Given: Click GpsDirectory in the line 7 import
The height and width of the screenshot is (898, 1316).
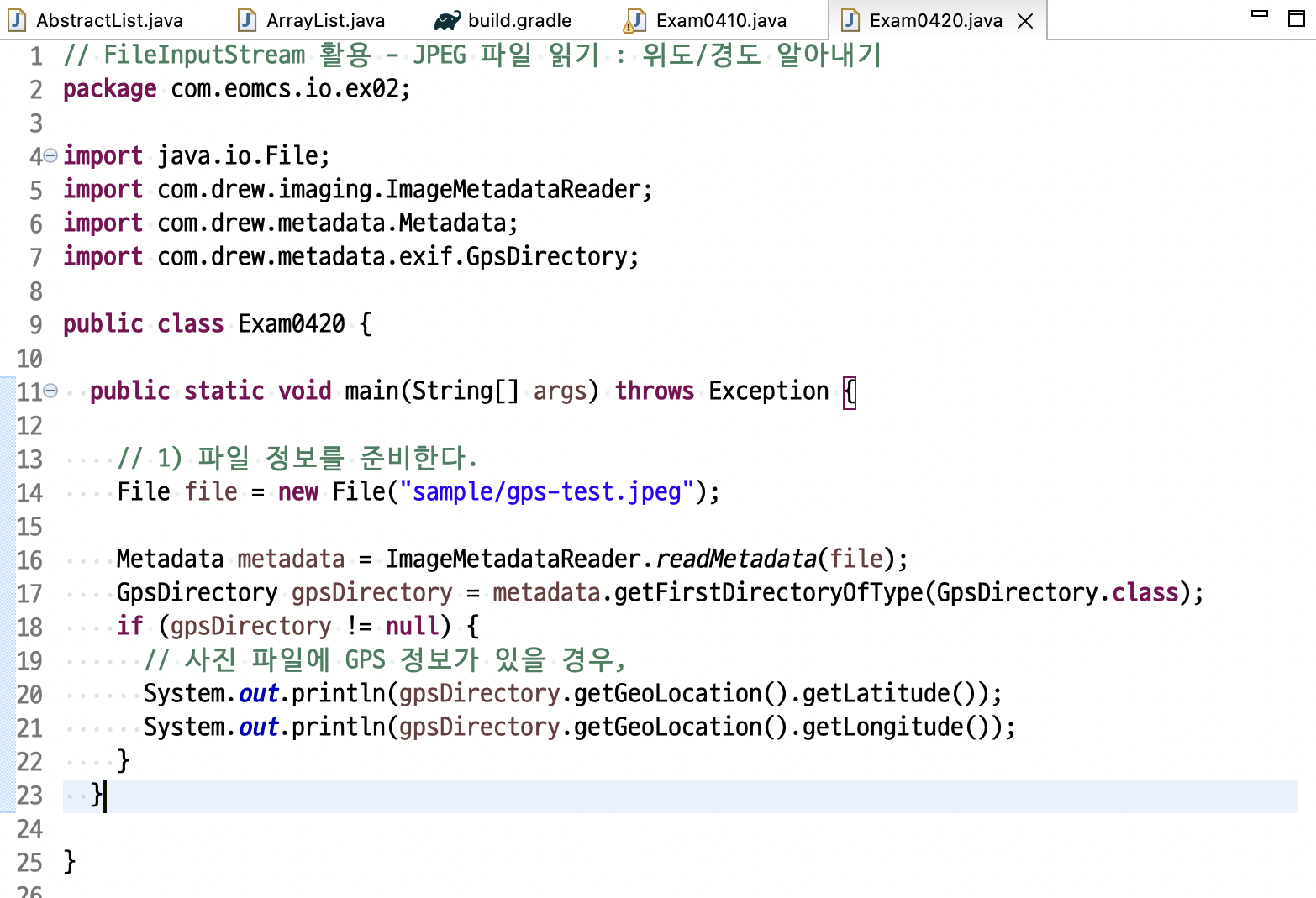Looking at the screenshot, I should pos(547,257).
